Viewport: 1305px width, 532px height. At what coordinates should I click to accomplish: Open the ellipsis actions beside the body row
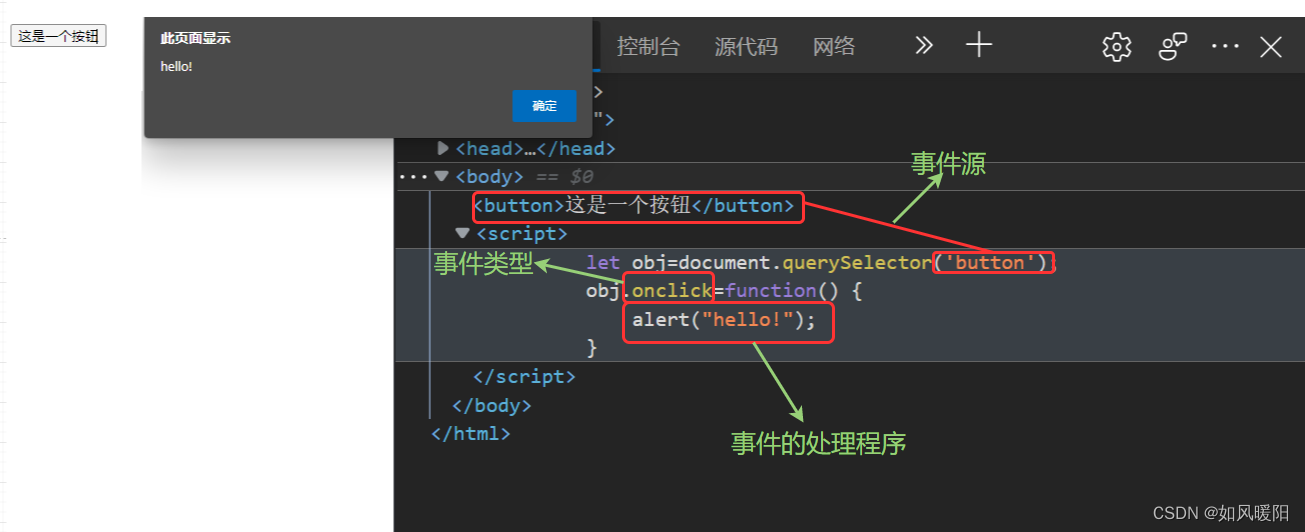click(412, 177)
